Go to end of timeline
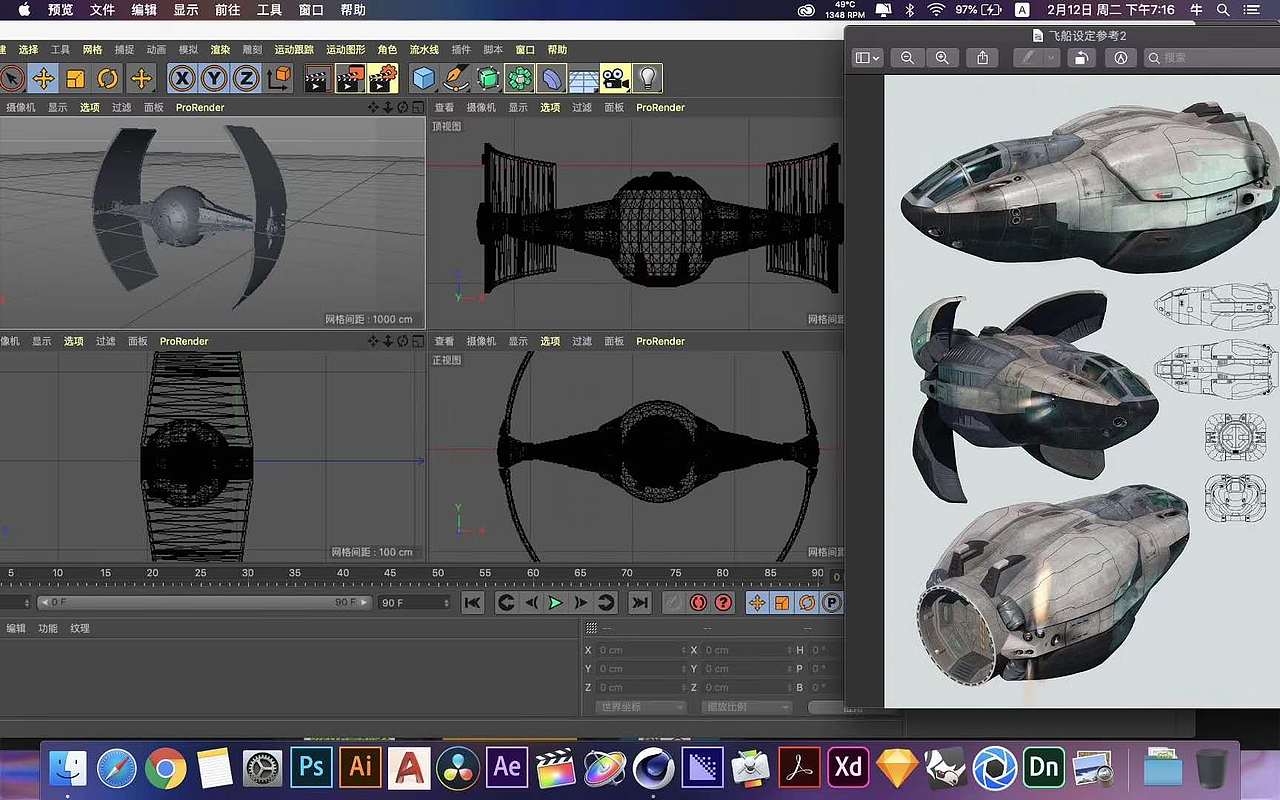 pos(640,602)
